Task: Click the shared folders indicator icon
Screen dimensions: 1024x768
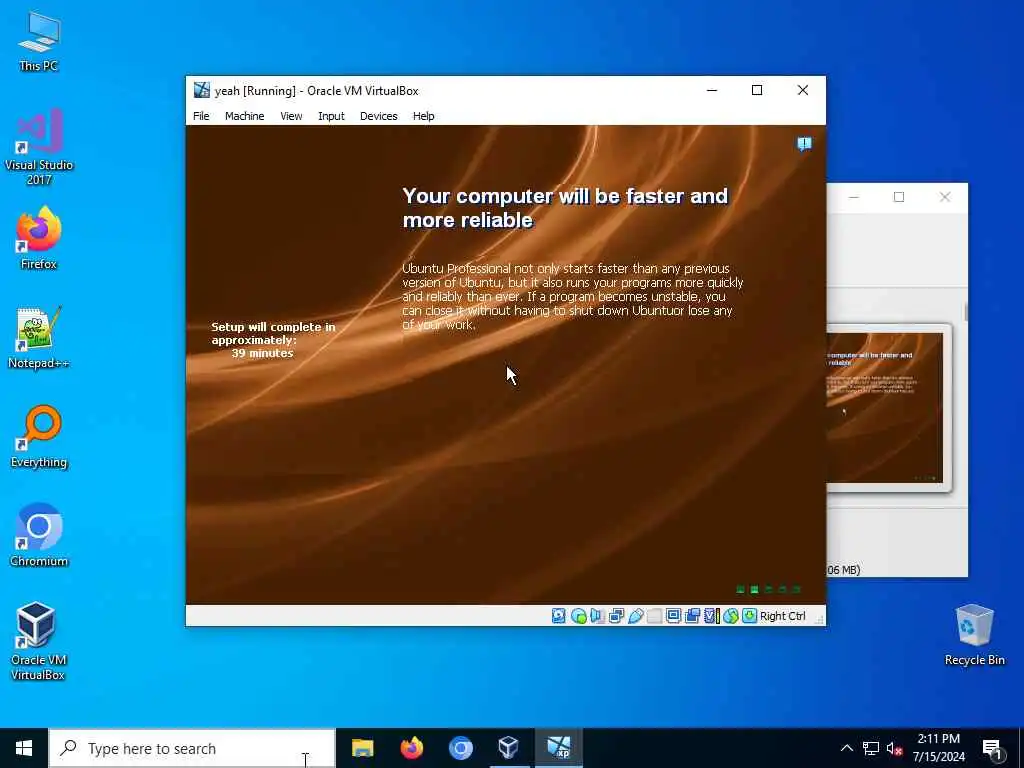Action: click(x=654, y=616)
